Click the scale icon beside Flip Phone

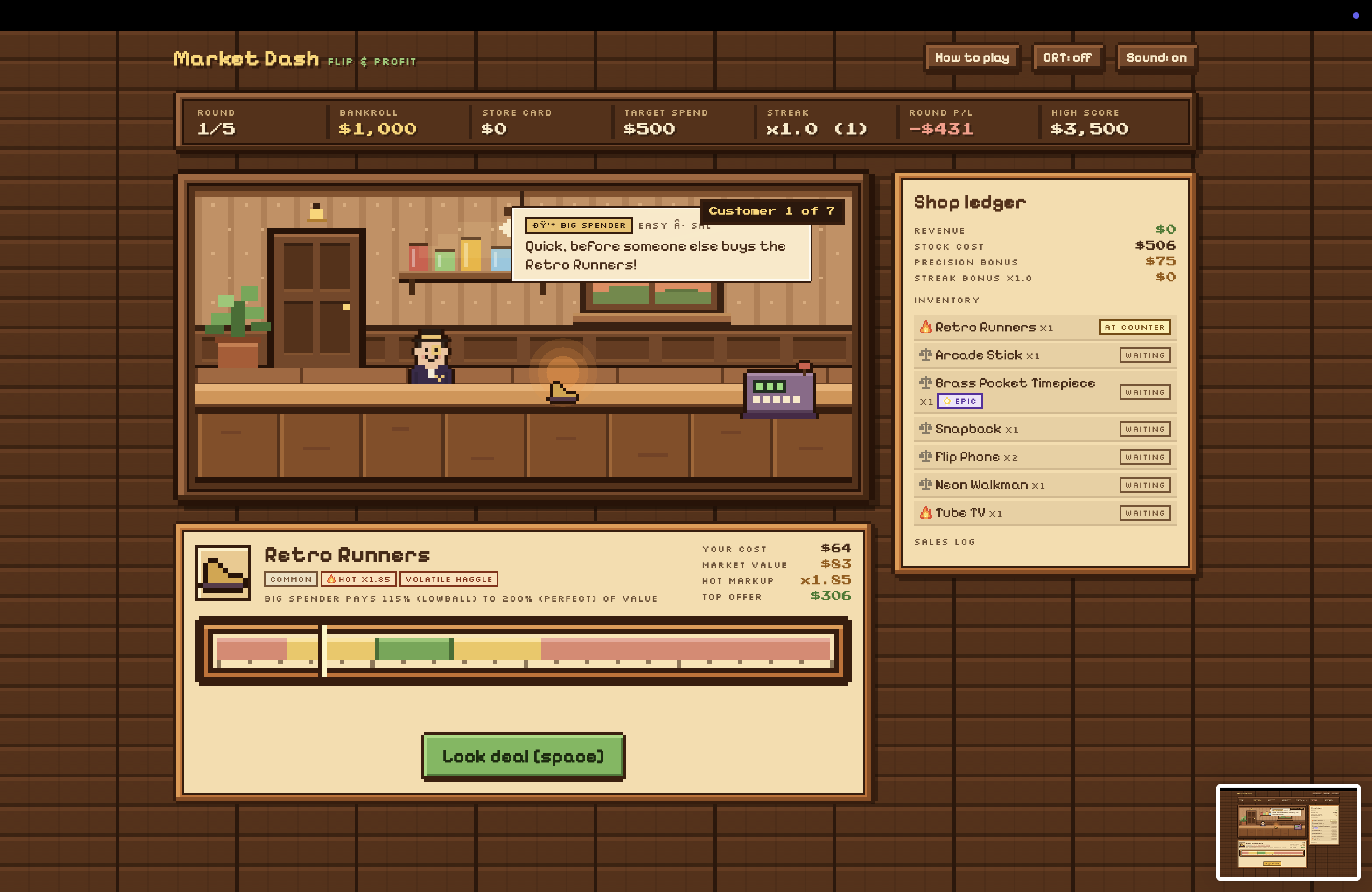tap(925, 457)
